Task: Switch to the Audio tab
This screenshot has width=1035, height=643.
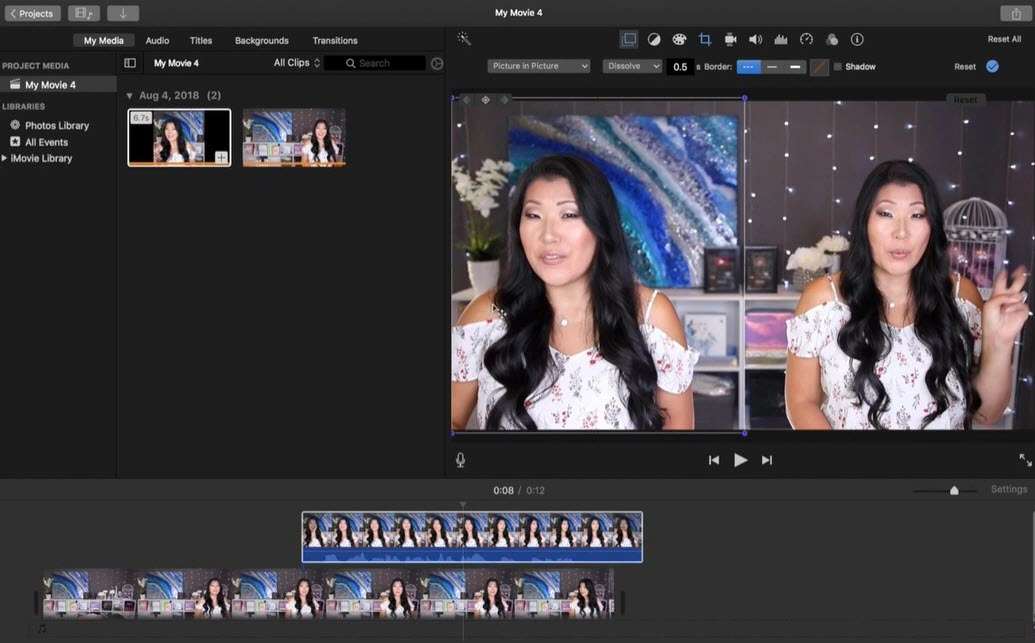Action: (157, 40)
